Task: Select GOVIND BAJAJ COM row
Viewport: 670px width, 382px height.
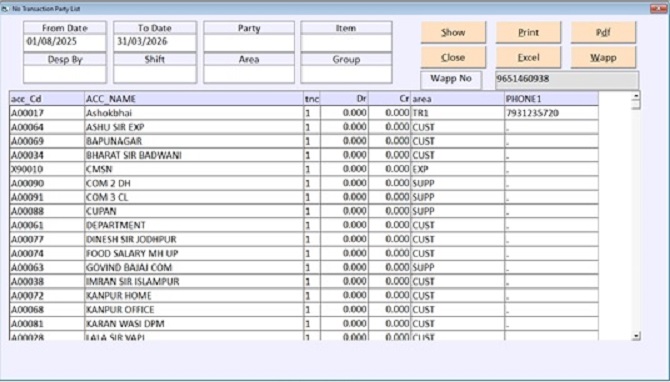Action: point(304,267)
